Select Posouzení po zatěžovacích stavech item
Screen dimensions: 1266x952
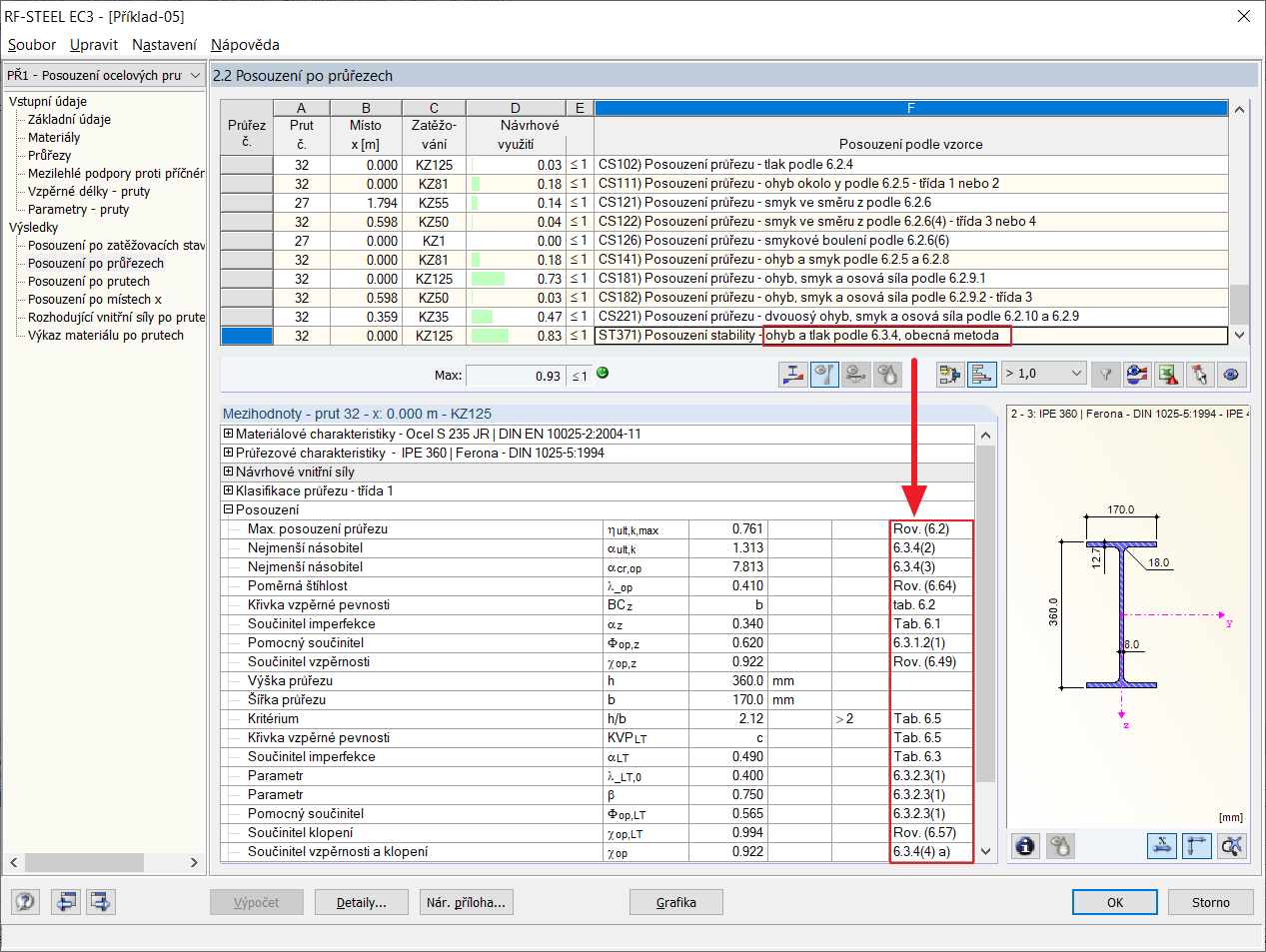(116, 246)
